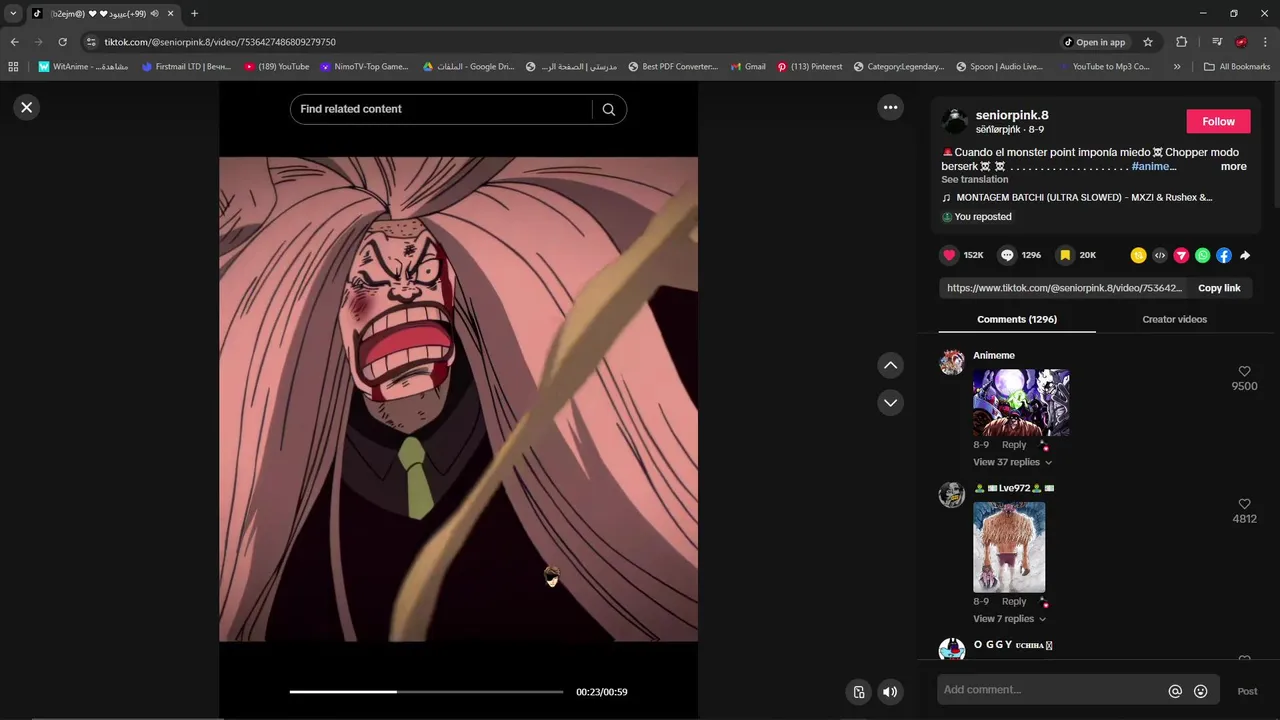Open the All Bookmarks folder
The height and width of the screenshot is (720, 1280).
pos(1237,67)
